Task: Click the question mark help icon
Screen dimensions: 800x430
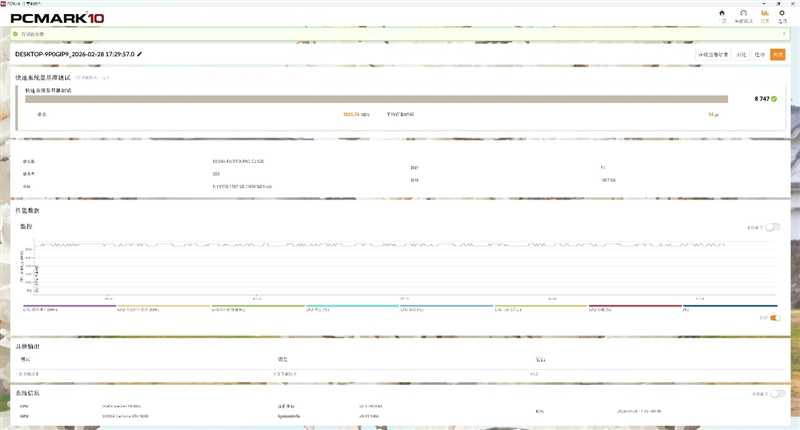Action: [784, 34]
